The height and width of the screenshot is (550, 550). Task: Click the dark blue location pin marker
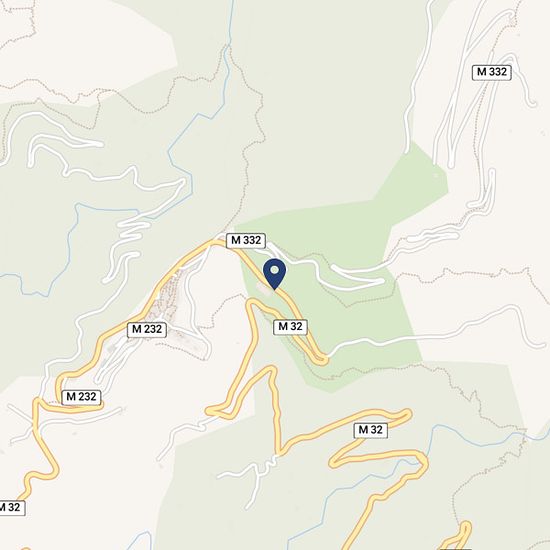coord(275,274)
